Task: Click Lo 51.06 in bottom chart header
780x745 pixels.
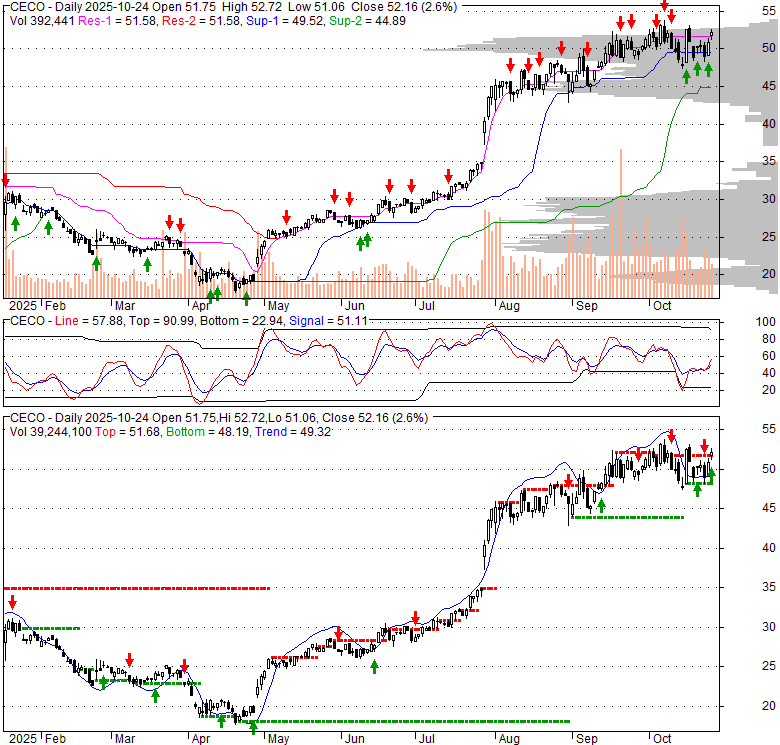Action: pyautogui.click(x=292, y=418)
